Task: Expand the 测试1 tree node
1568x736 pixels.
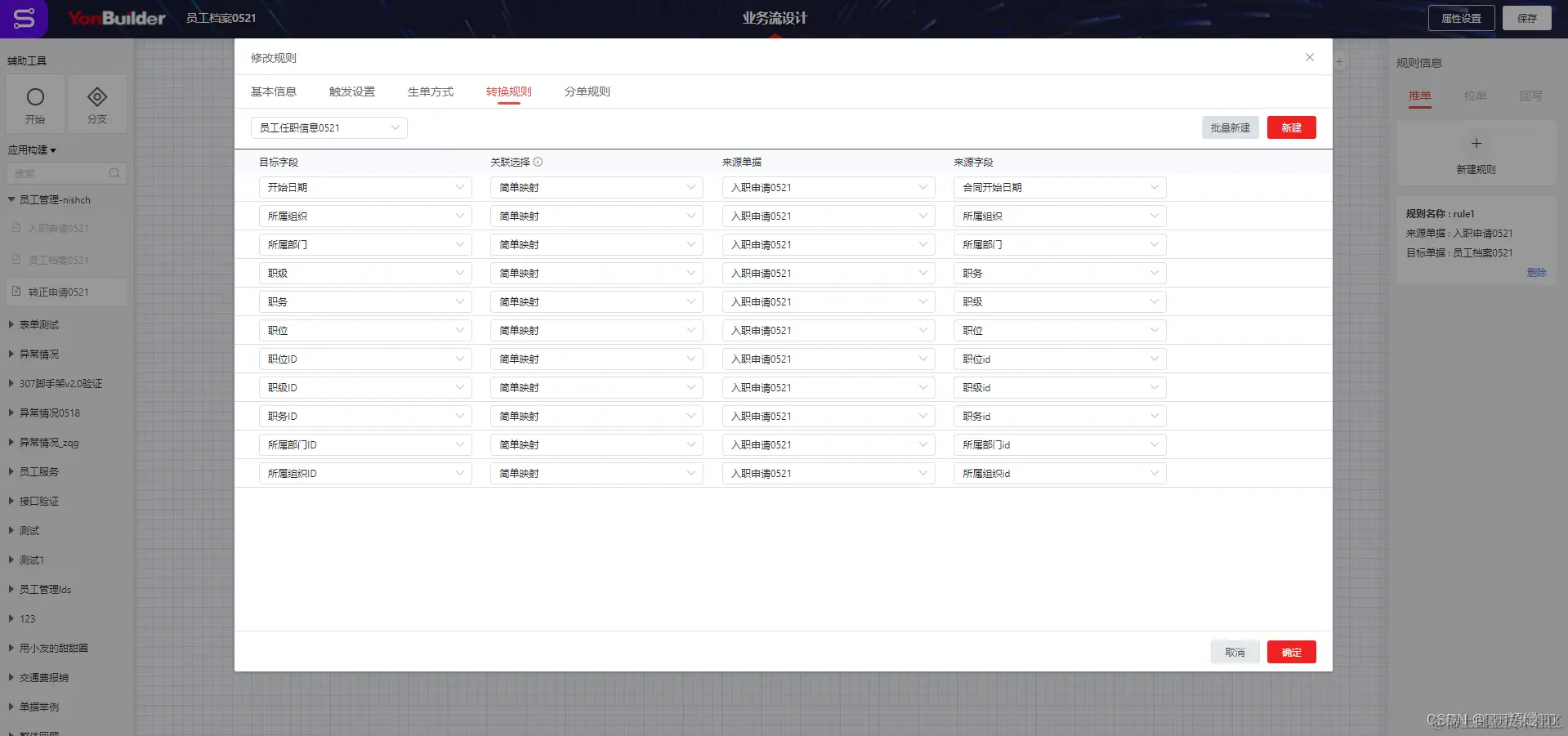Action: pos(11,560)
